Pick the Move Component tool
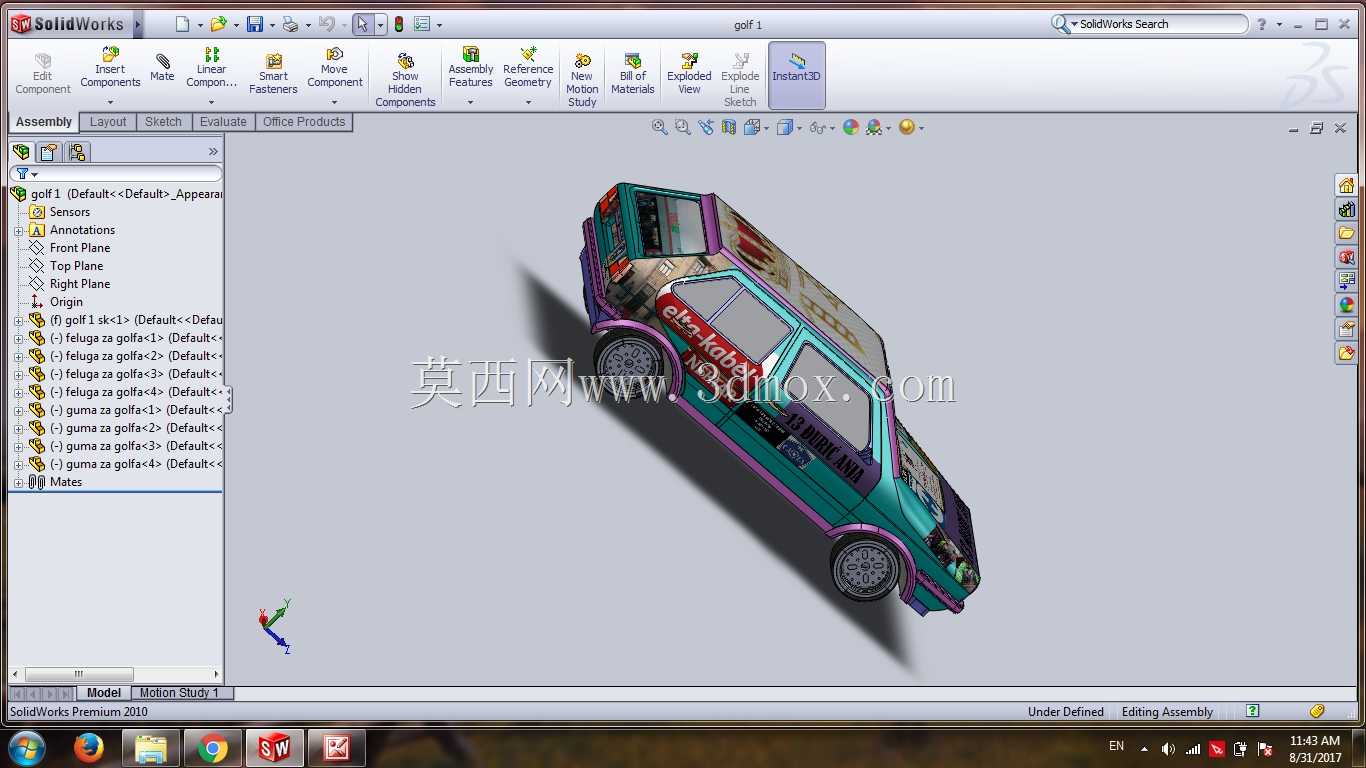The height and width of the screenshot is (768, 1366). (x=335, y=68)
